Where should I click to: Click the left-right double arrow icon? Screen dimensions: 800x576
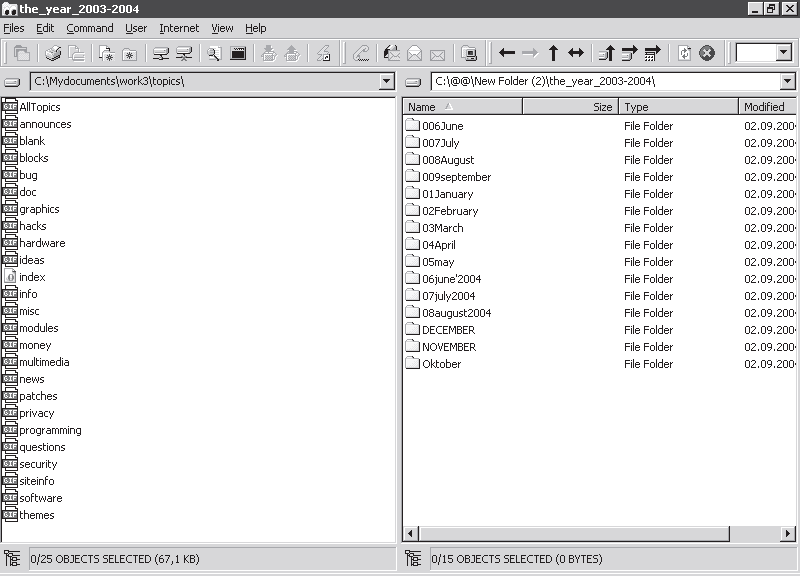pyautogui.click(x=576, y=53)
